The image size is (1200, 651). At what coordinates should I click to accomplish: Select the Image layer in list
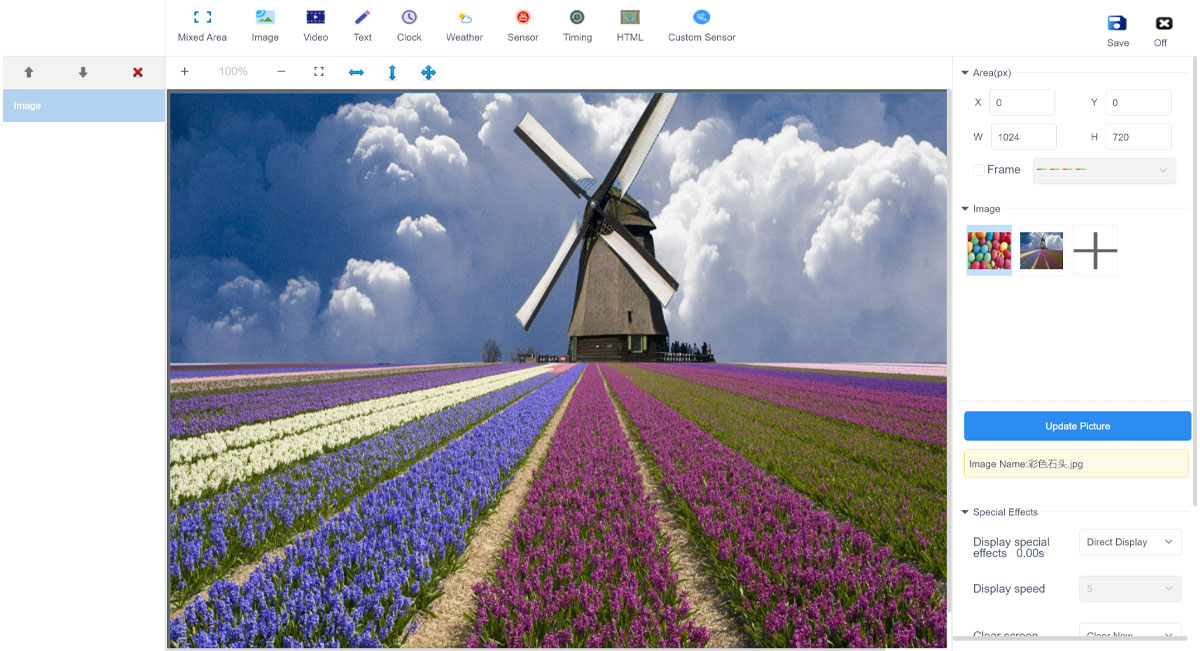[83, 106]
